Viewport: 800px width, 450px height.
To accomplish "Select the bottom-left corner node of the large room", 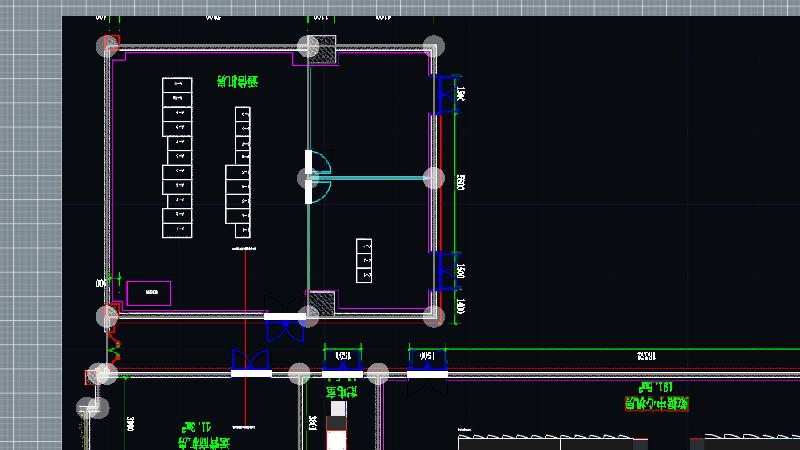I will [107, 317].
